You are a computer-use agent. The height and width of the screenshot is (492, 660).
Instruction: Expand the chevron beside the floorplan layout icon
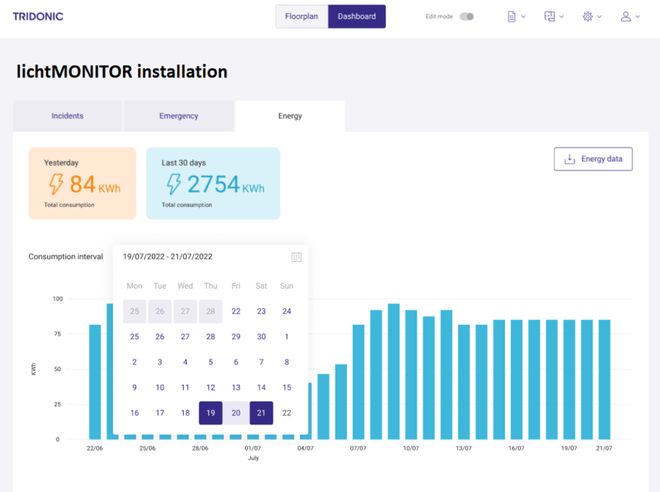pyautogui.click(x=561, y=17)
